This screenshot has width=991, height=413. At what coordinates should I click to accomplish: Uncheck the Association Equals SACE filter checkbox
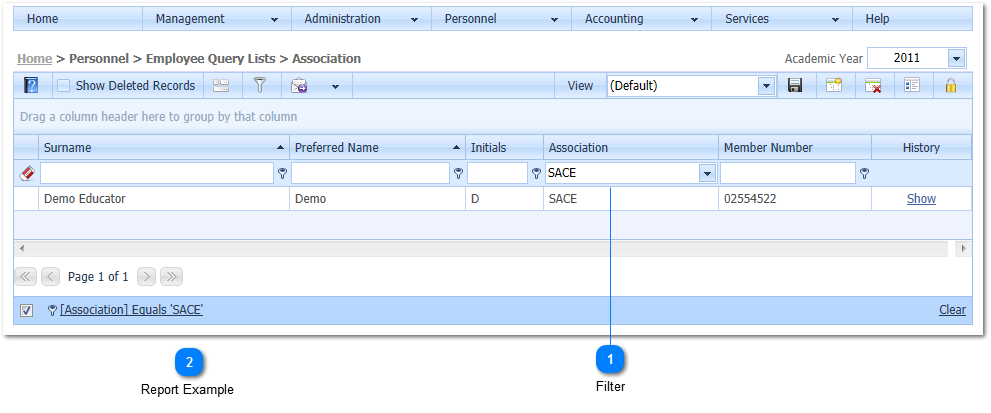[27, 310]
